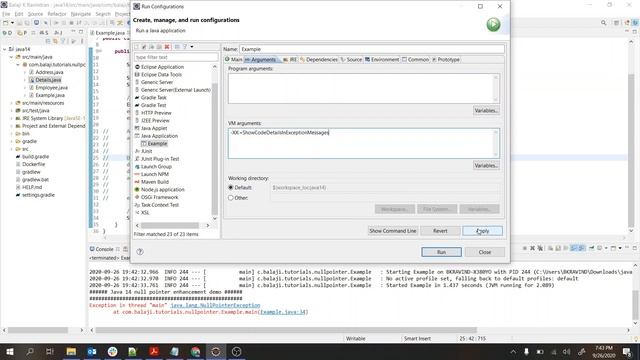Image resolution: width=640 pixels, height=360 pixels.
Task: Open File Explorer from the taskbar
Action: point(71,351)
